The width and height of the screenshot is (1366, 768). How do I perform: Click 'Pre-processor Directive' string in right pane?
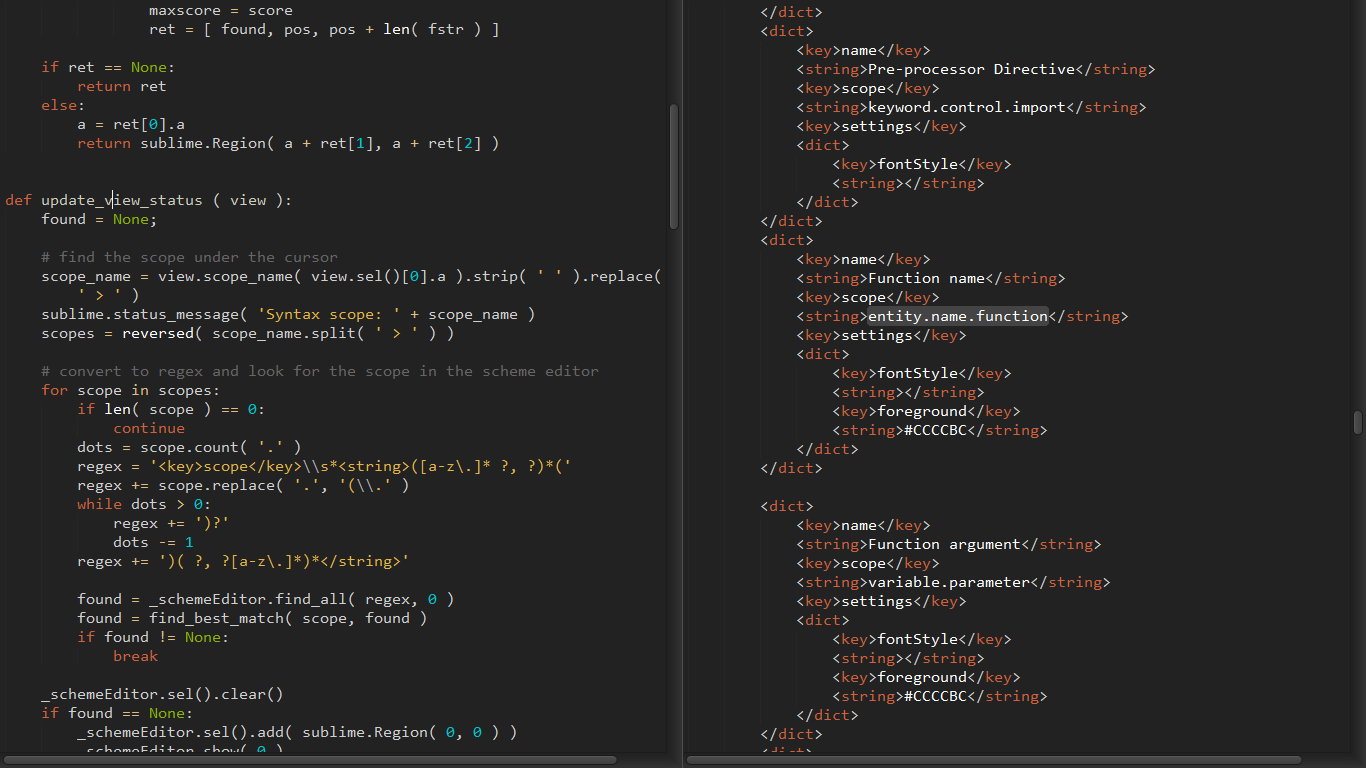pyautogui.click(x=971, y=70)
